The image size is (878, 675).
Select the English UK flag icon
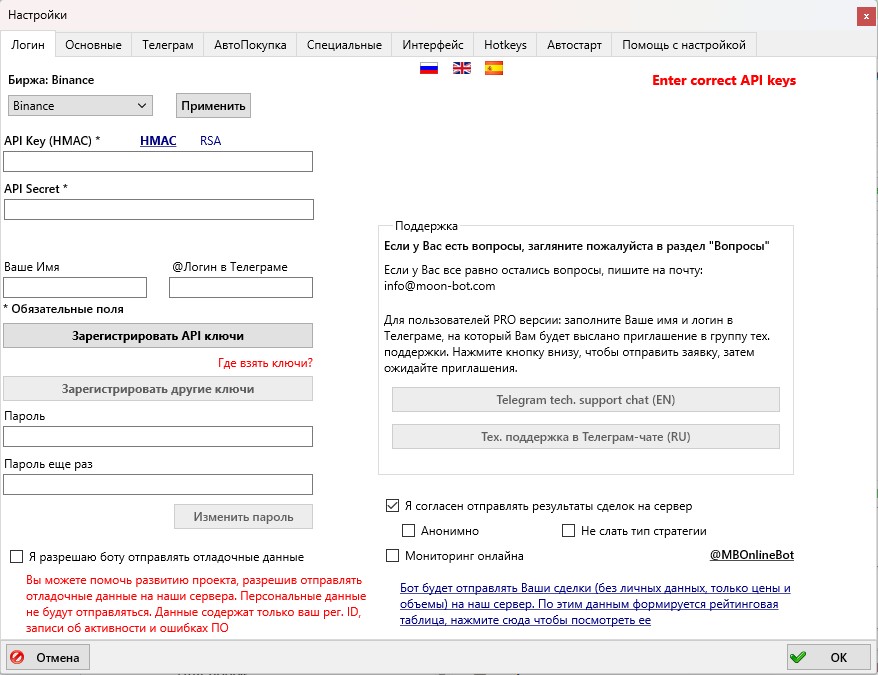pos(462,69)
